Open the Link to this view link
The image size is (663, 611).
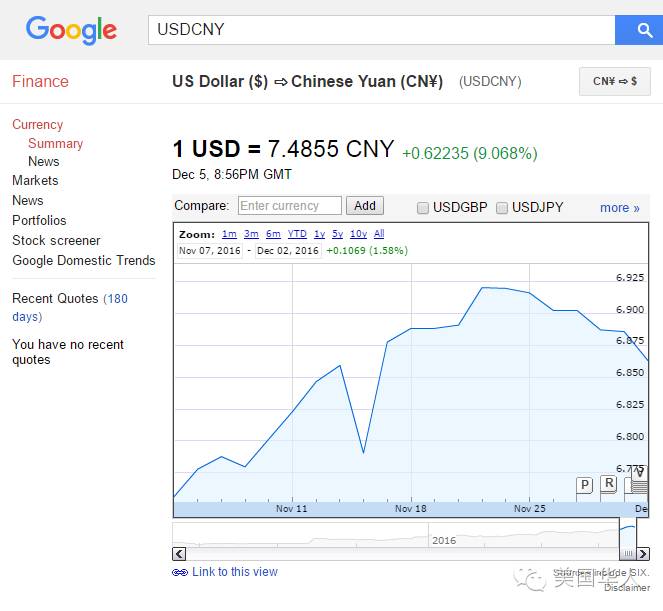235,572
